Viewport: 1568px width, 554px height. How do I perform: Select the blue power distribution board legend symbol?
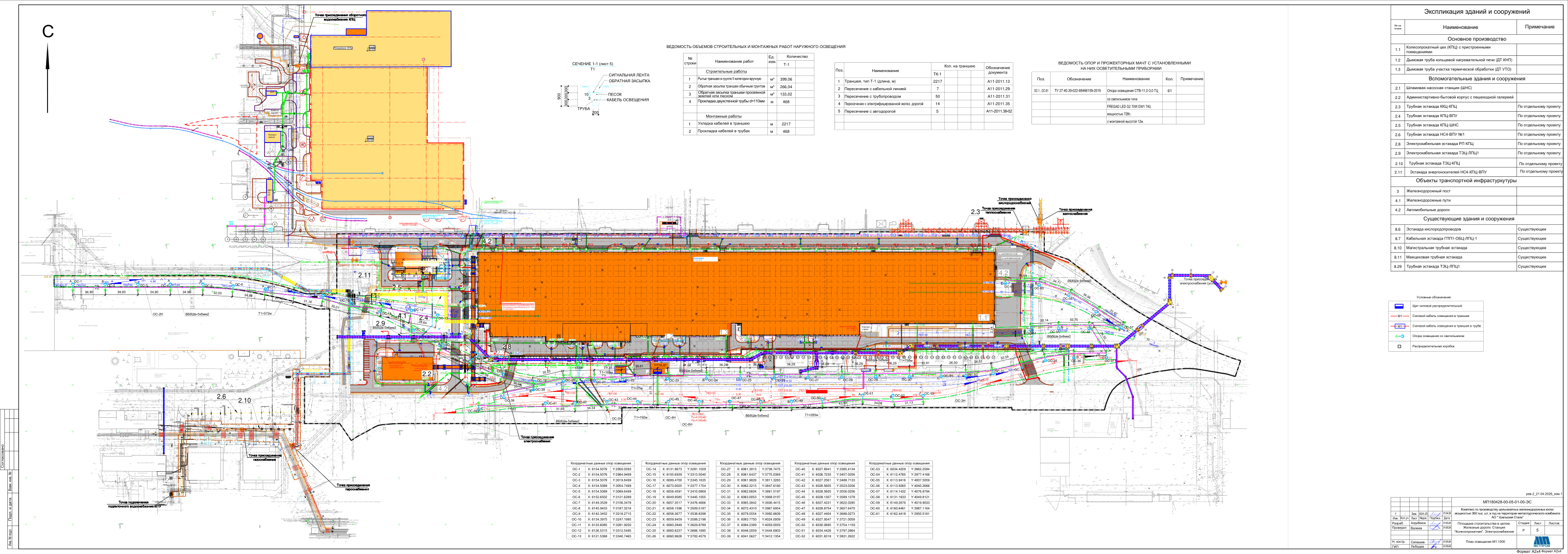(1399, 306)
